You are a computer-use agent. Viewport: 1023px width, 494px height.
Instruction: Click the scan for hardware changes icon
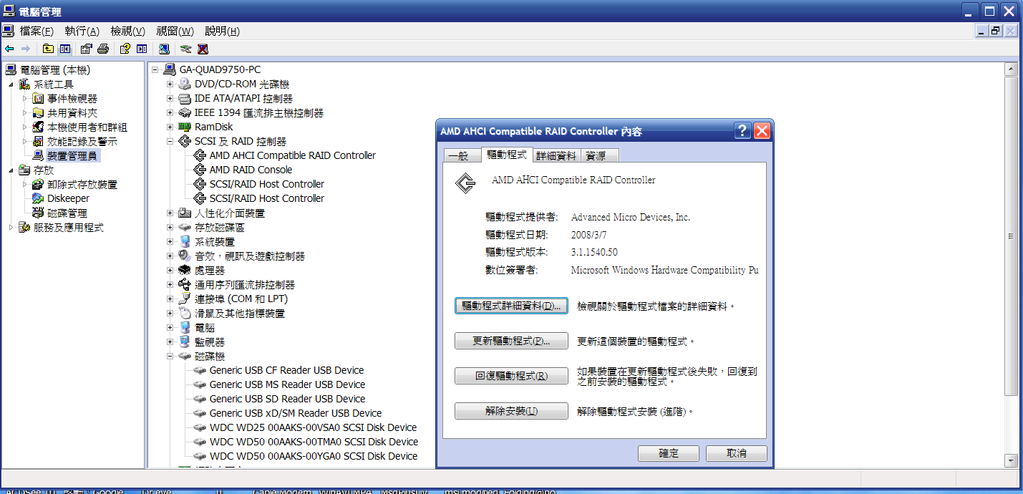click(x=164, y=49)
